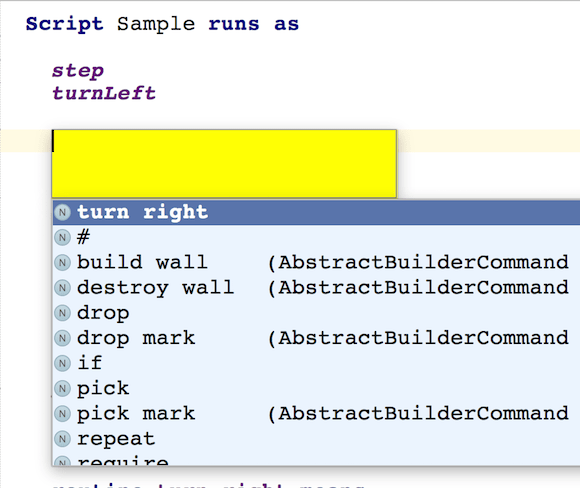This screenshot has height=488, width=580.
Task: Click the N icon beside 'pick mark'
Action: [62, 414]
